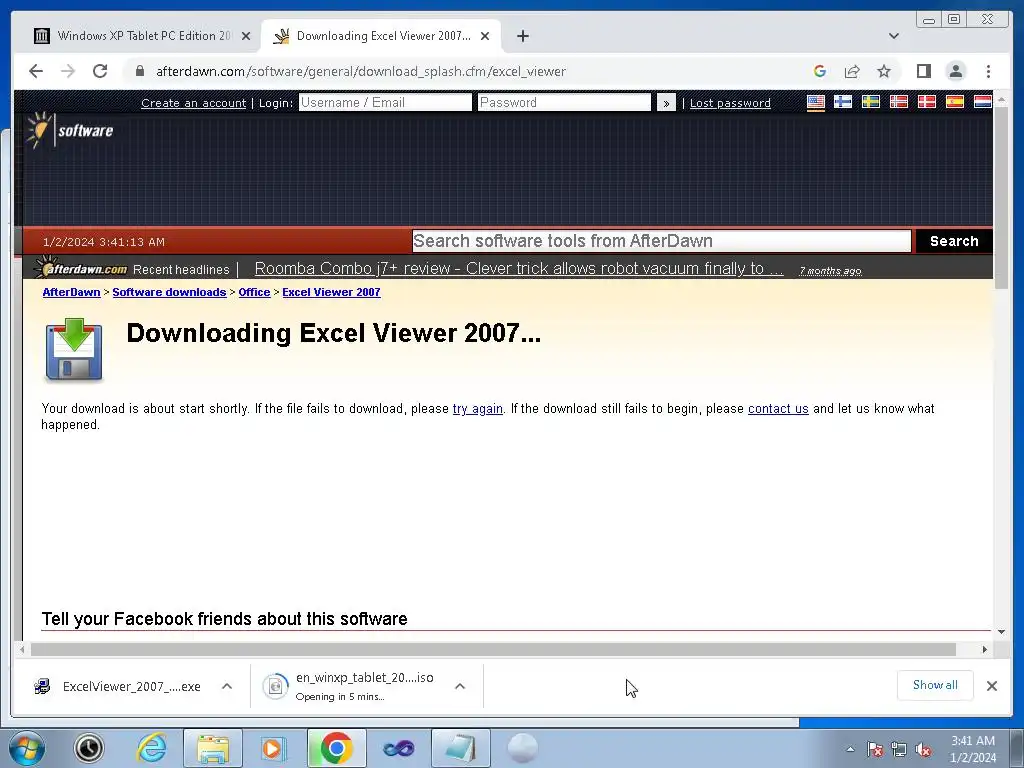Click the horizontal scrollbar right arrow
Screen dimensions: 1024x768
coord(985,649)
